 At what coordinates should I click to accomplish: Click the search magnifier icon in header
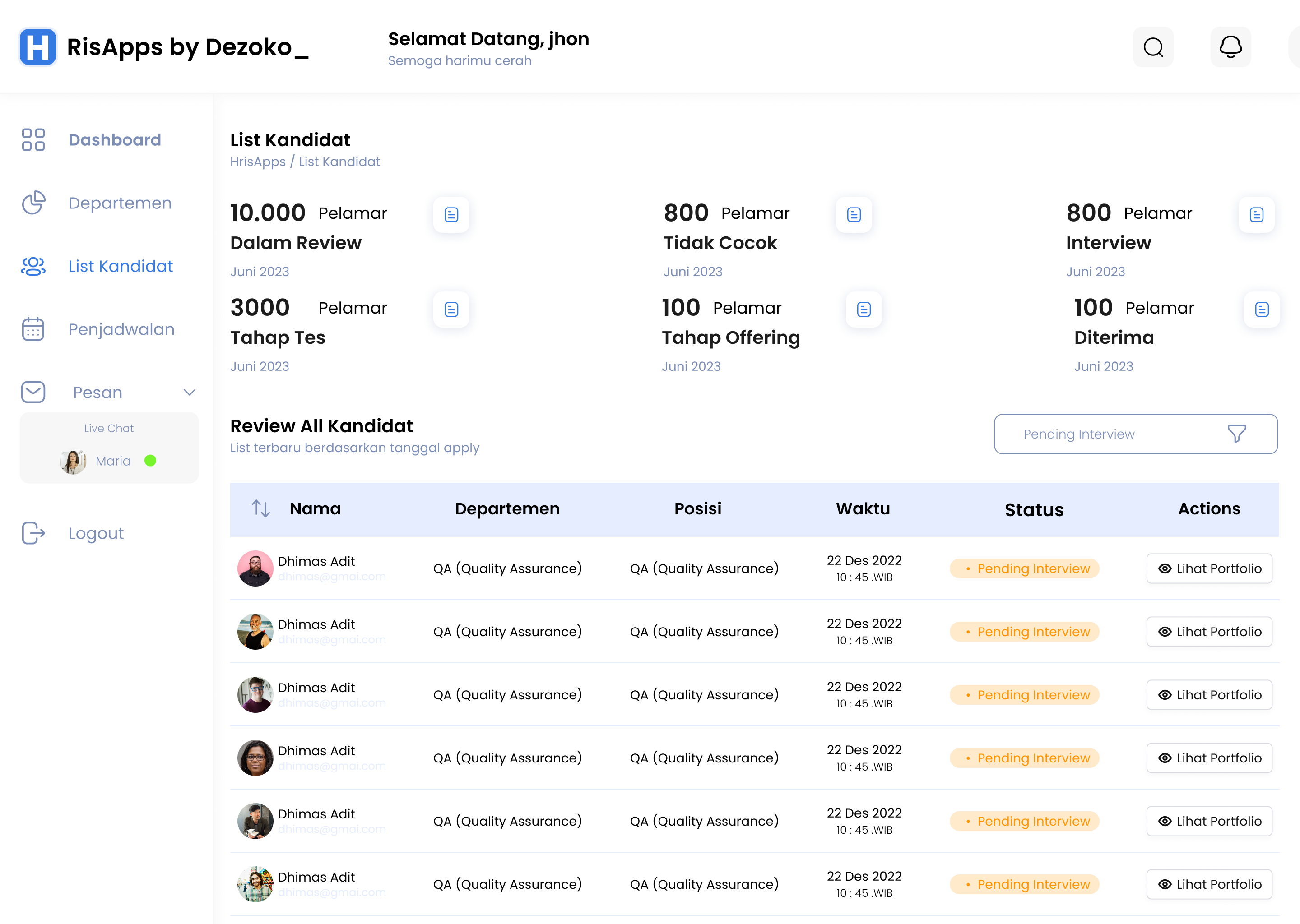[x=1153, y=47]
